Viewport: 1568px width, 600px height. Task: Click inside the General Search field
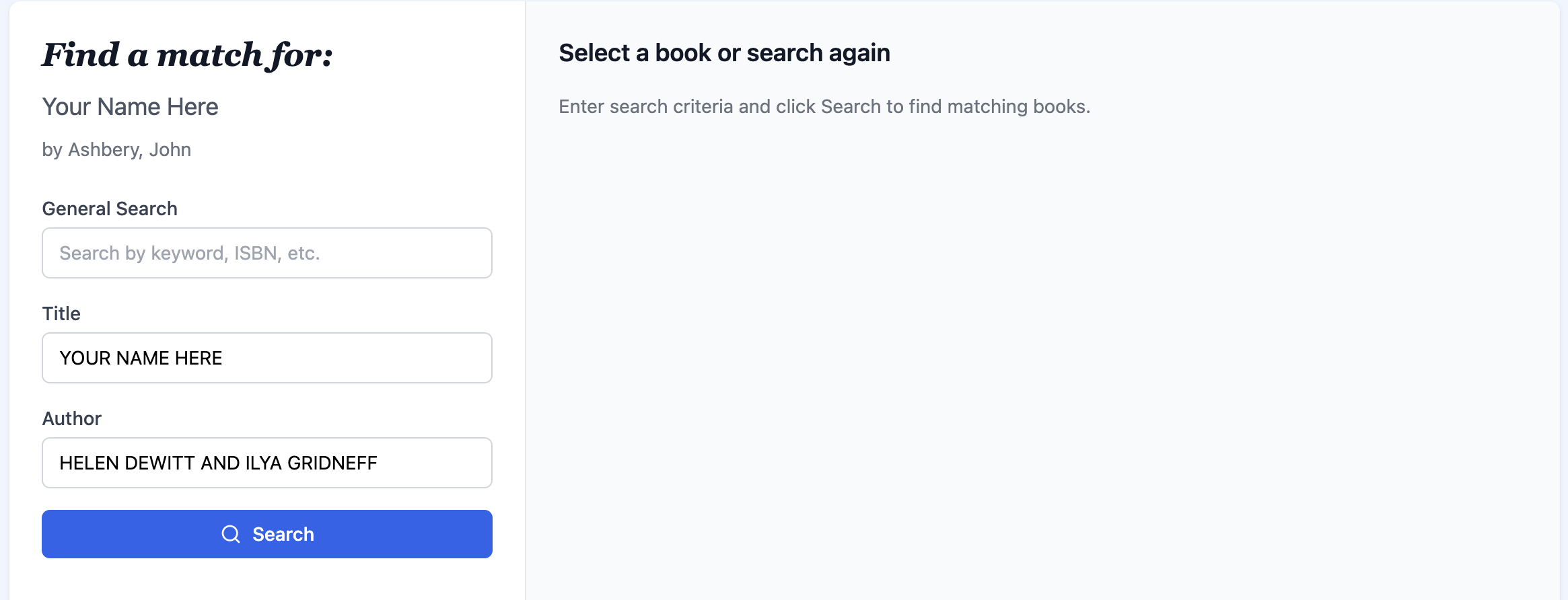266,253
